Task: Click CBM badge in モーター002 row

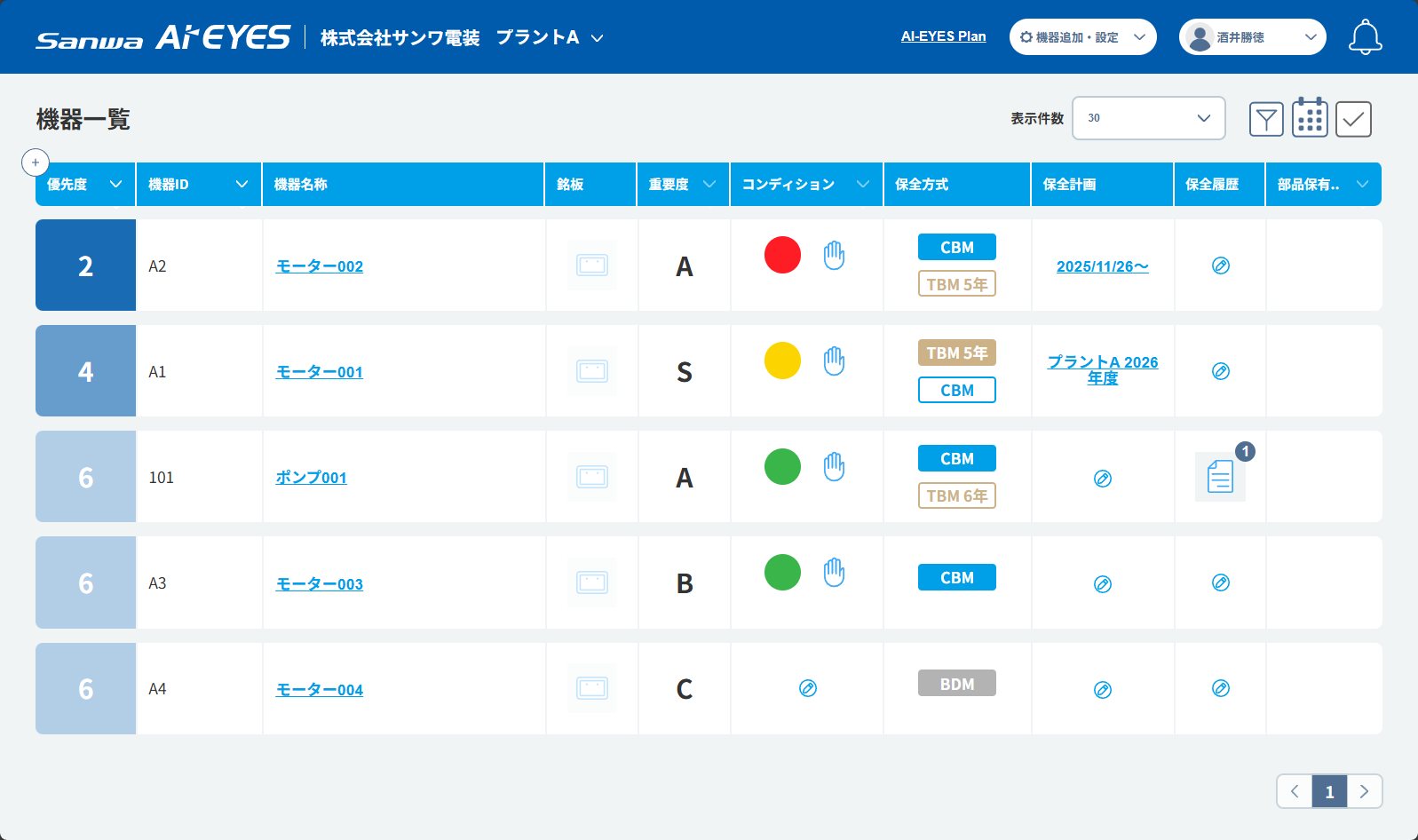Action: tap(957, 247)
